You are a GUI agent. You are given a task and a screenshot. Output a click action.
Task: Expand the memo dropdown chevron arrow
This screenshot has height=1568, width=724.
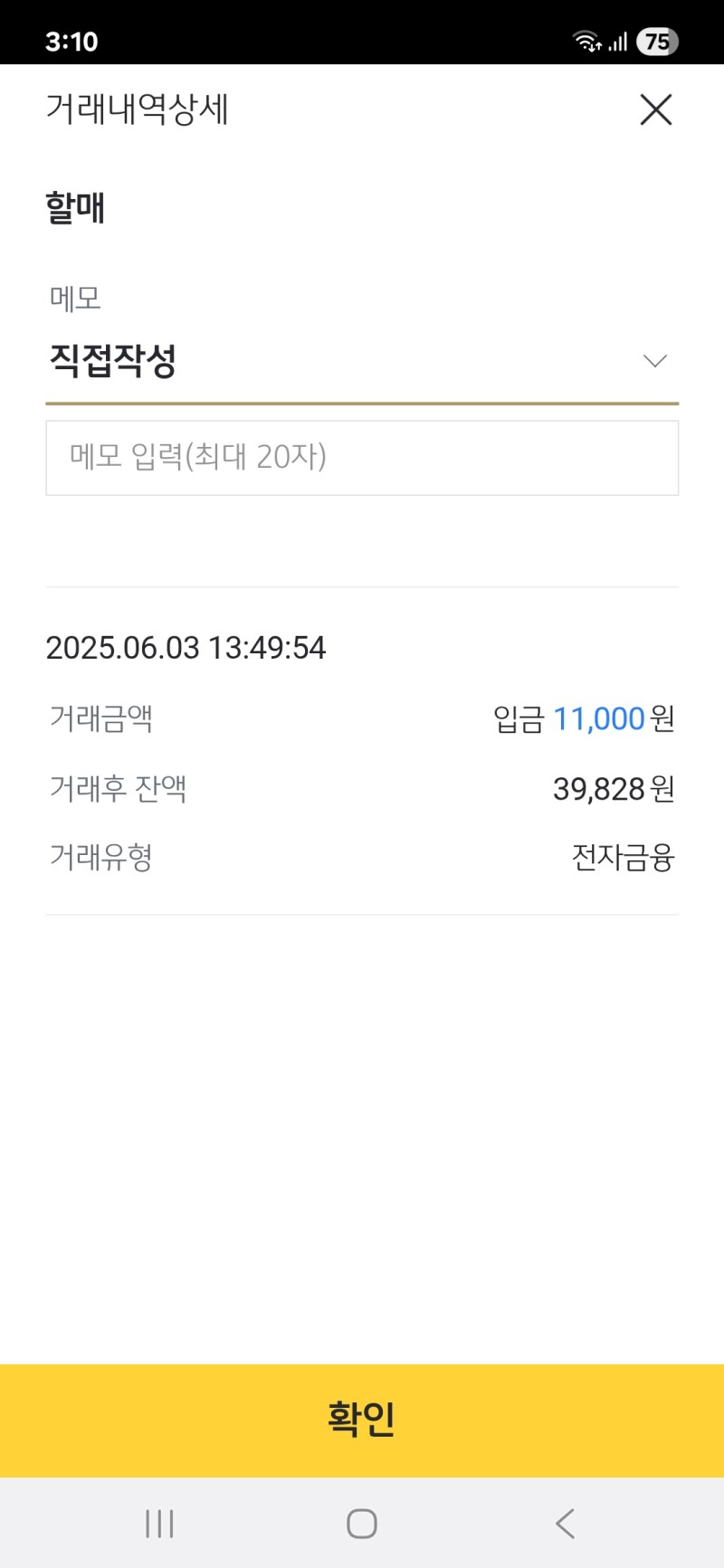[x=654, y=361]
